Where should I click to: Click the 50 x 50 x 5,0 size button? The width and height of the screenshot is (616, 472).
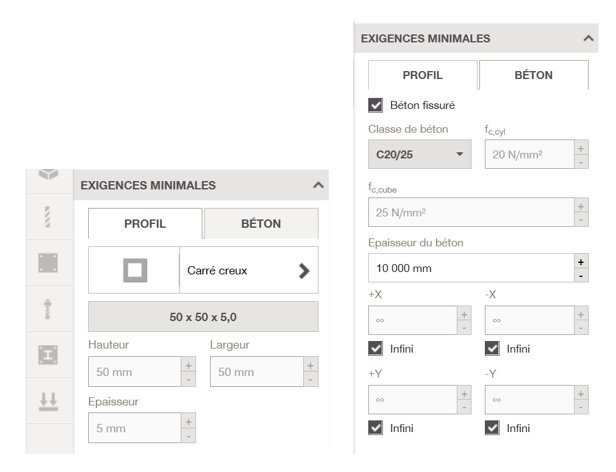[204, 317]
